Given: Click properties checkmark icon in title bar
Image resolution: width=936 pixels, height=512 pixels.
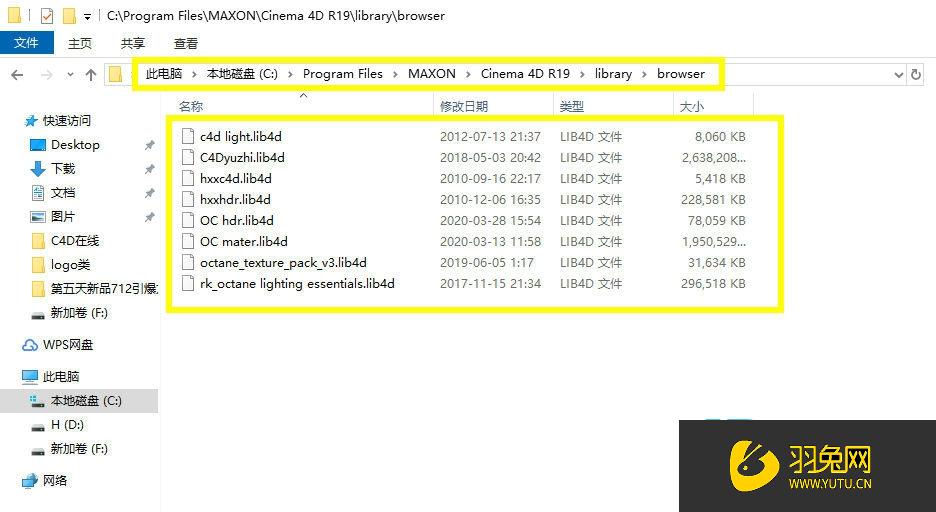Looking at the screenshot, I should 47,16.
